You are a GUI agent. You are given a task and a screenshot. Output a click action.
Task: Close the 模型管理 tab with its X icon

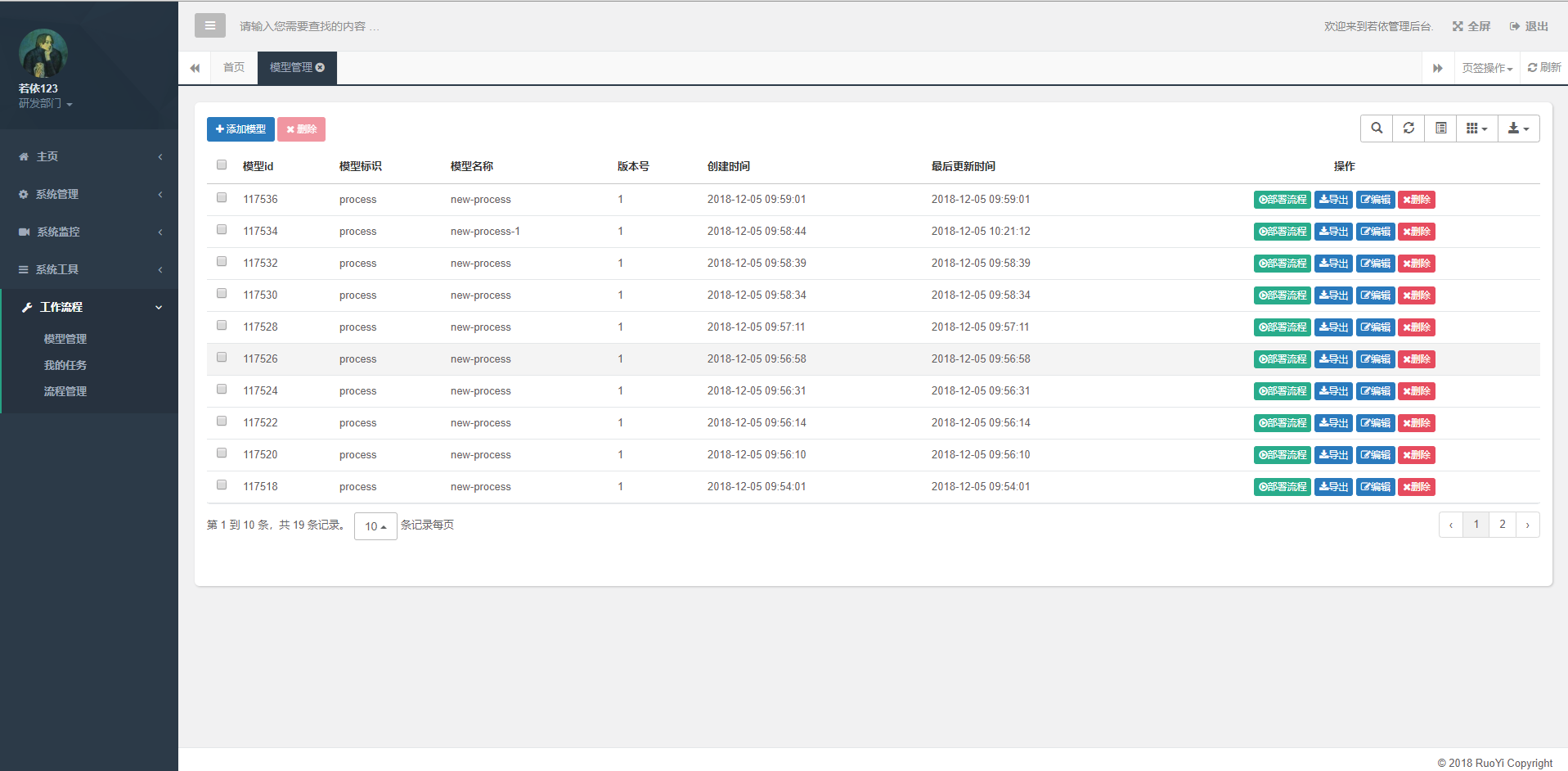pyautogui.click(x=321, y=68)
